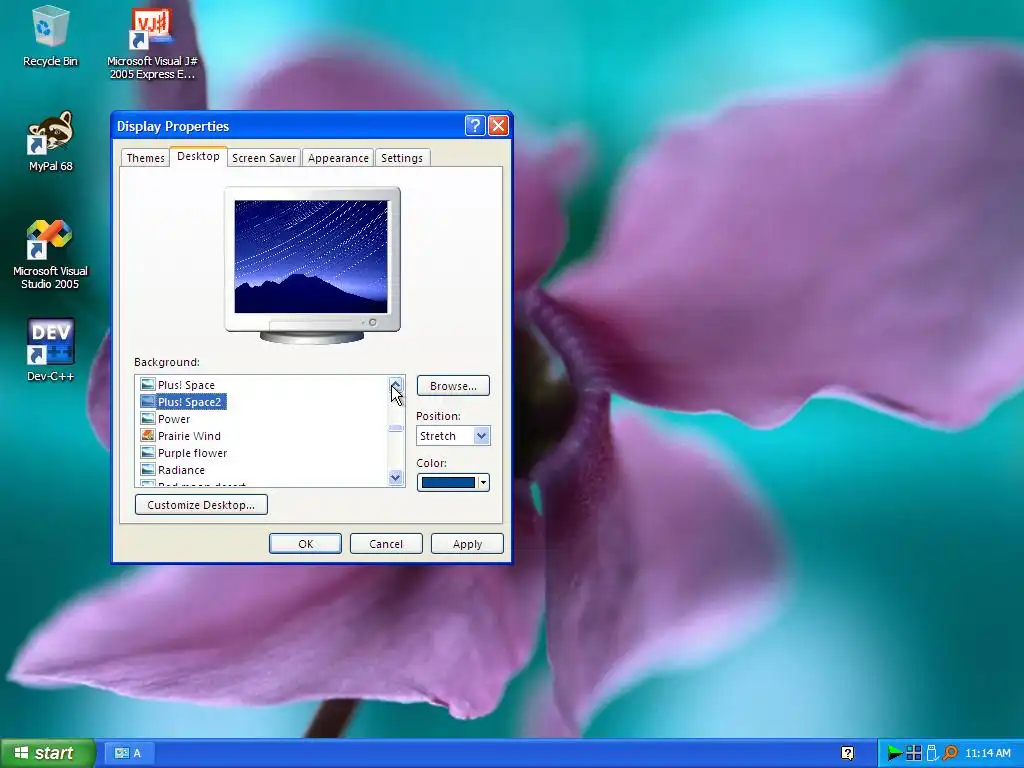Choose the Radiance background
The image size is (1024, 768).
pyautogui.click(x=182, y=470)
